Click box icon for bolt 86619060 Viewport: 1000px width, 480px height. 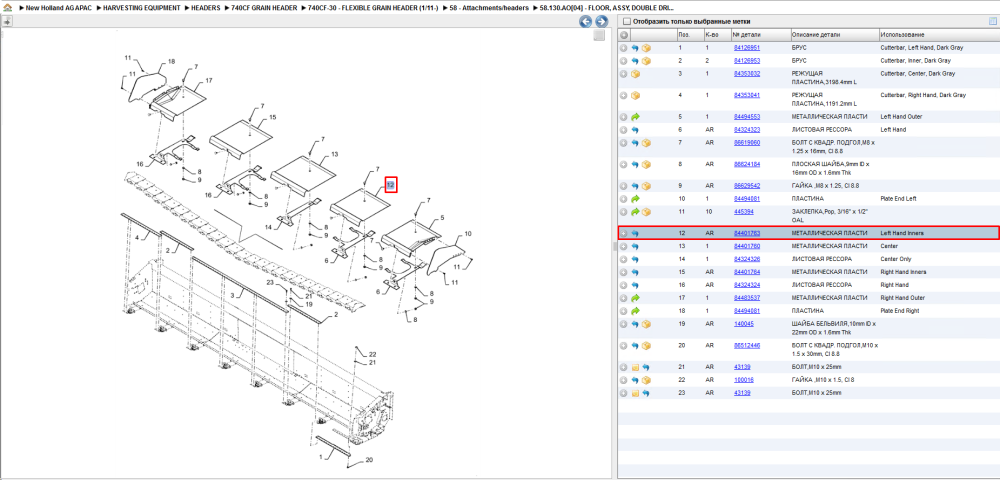tap(646, 143)
